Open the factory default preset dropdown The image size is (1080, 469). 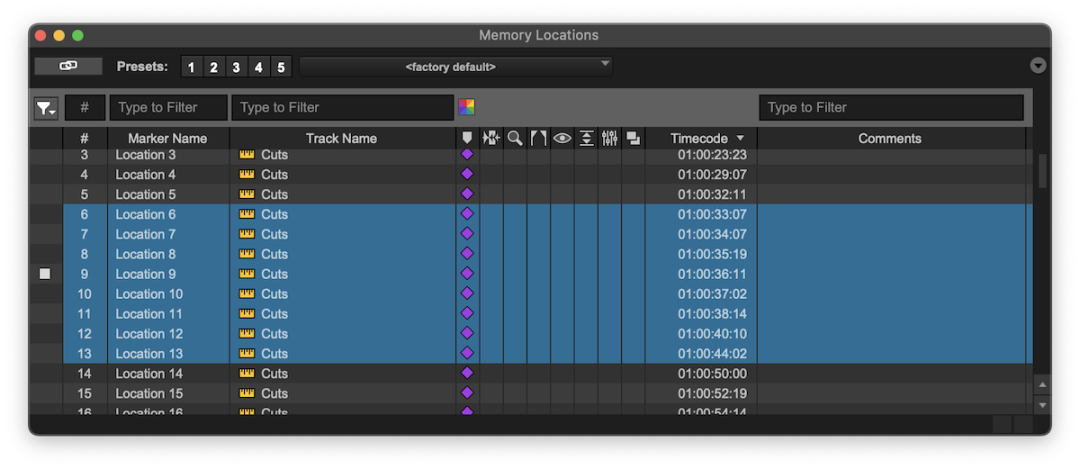tap(456, 67)
